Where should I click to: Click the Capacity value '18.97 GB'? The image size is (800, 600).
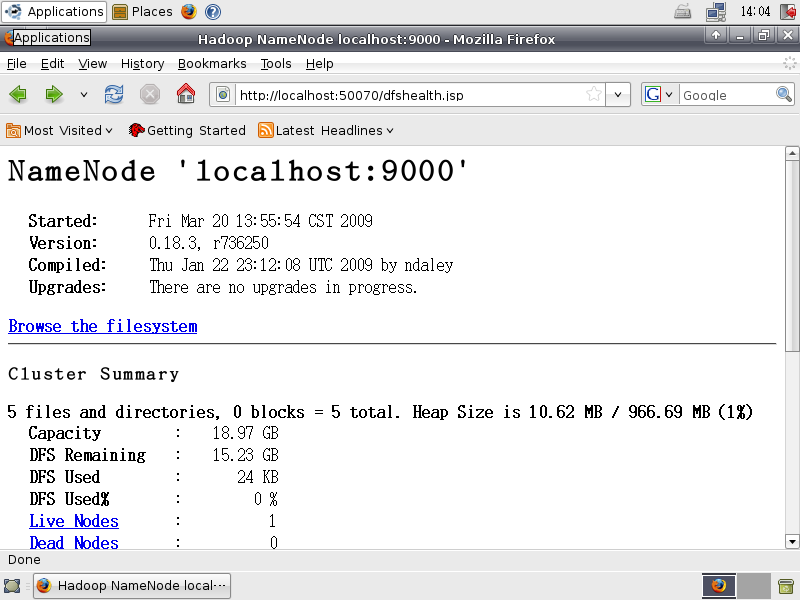pos(245,433)
